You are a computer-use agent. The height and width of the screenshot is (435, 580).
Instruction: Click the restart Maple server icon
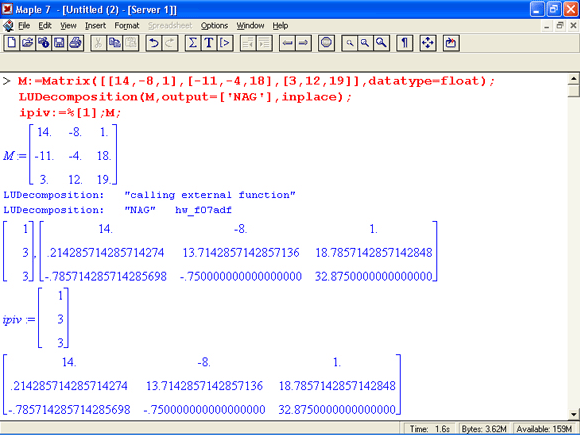[x=451, y=43]
